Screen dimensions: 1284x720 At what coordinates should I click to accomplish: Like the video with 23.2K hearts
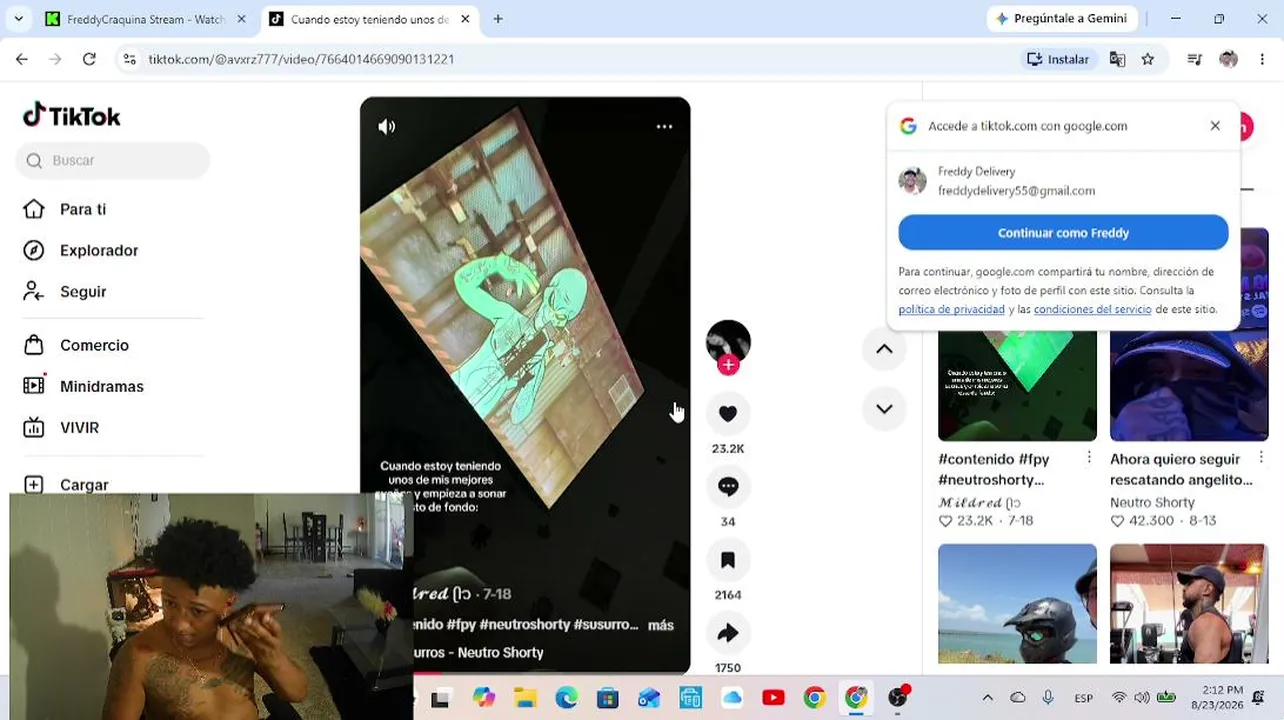pos(728,413)
